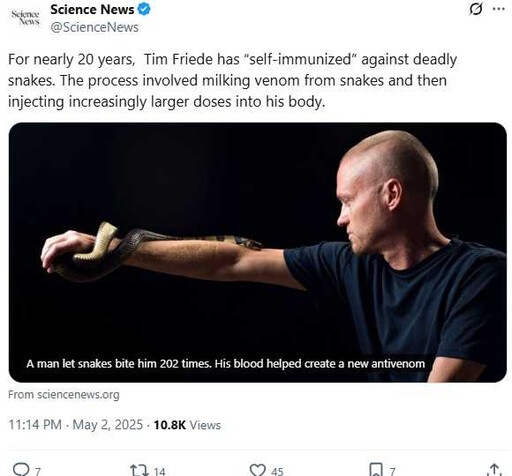
Task: Open the Science News display name
Action: (x=92, y=10)
